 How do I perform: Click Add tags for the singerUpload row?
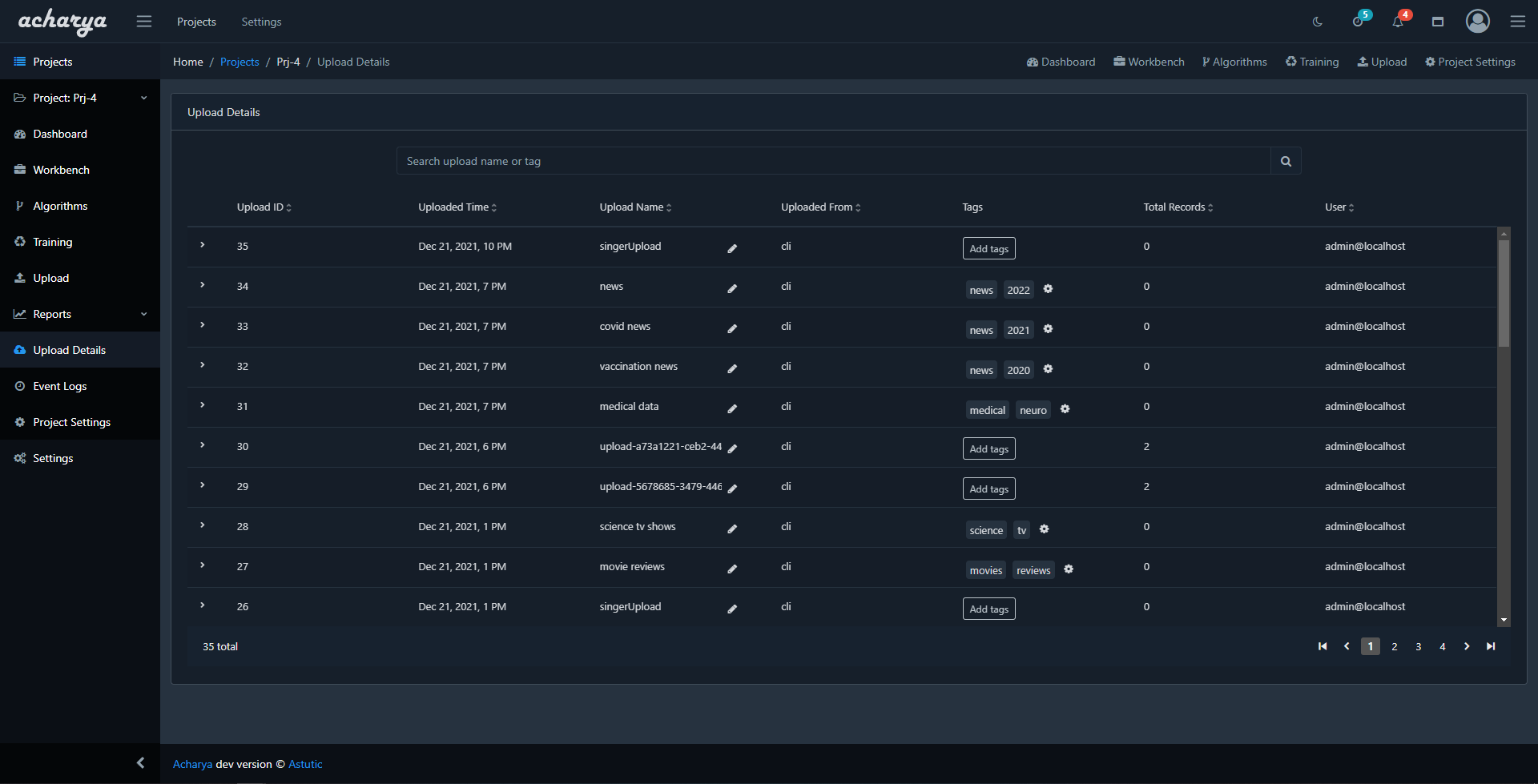pyautogui.click(x=988, y=248)
